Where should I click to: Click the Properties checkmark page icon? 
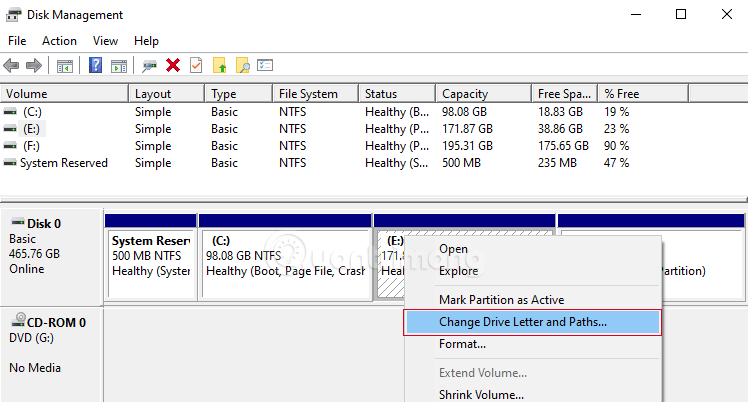[196, 66]
